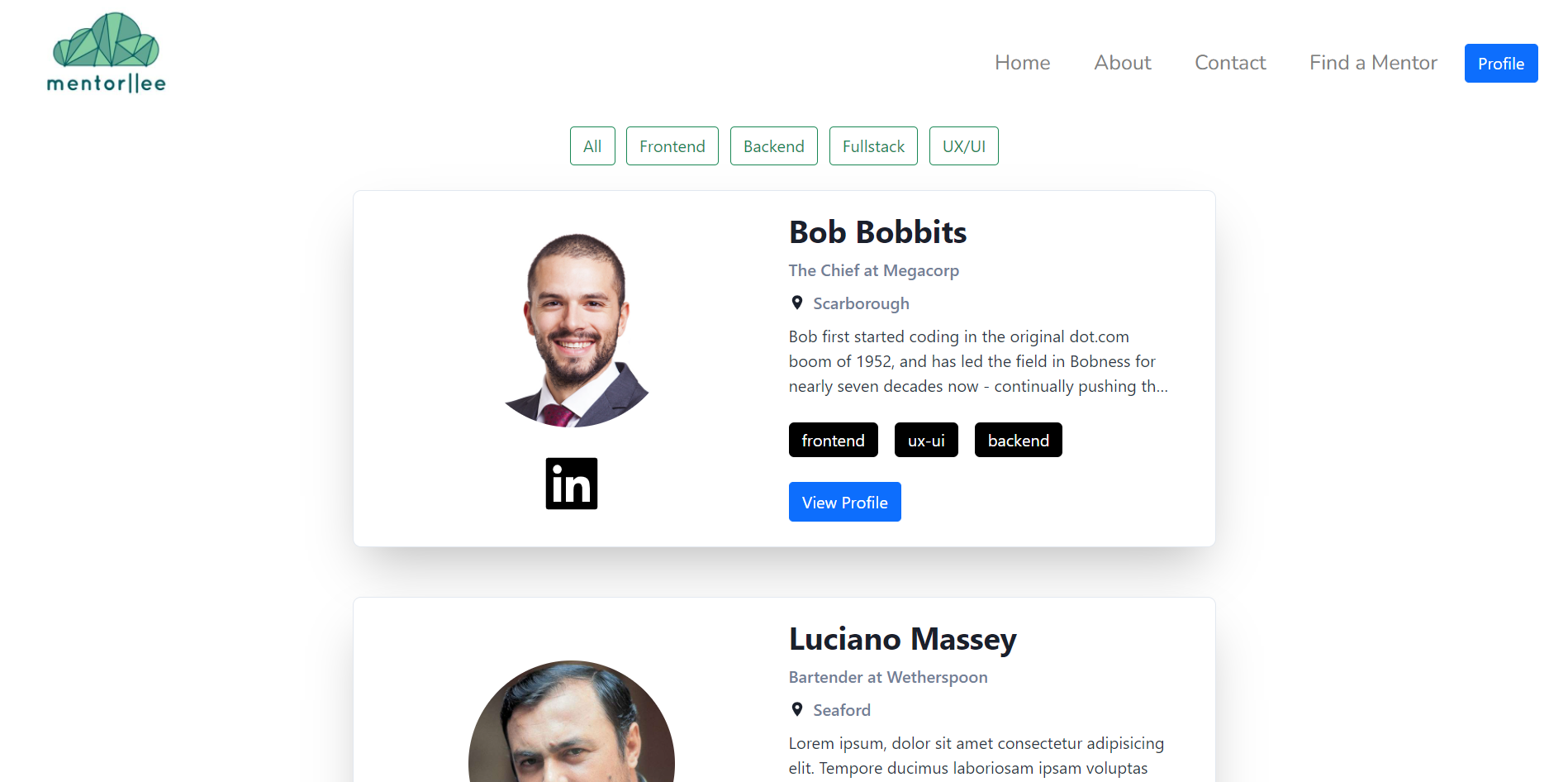Filter mentors by Backend
The image size is (1568, 782).
(774, 146)
